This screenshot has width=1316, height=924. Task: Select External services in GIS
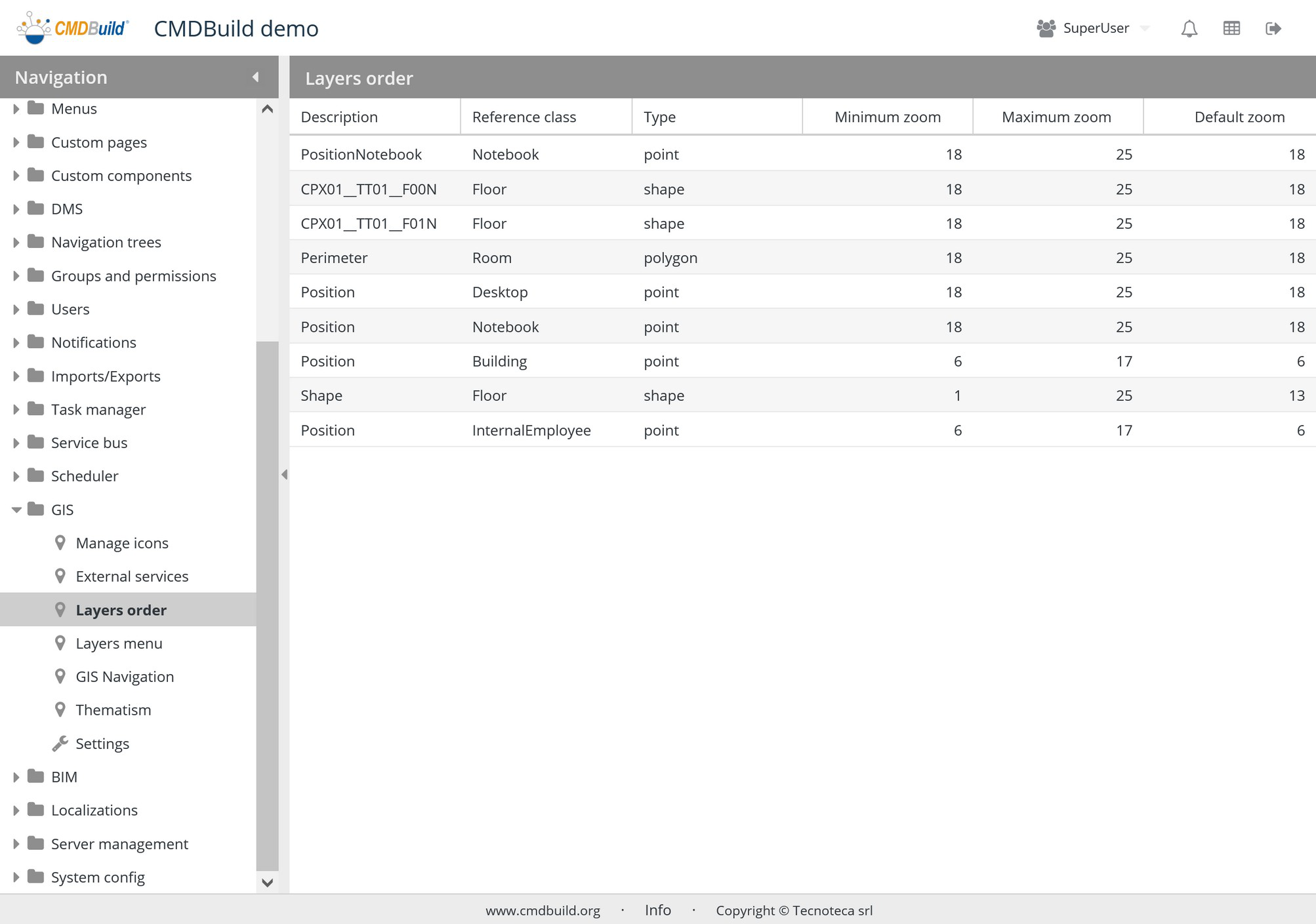click(132, 576)
